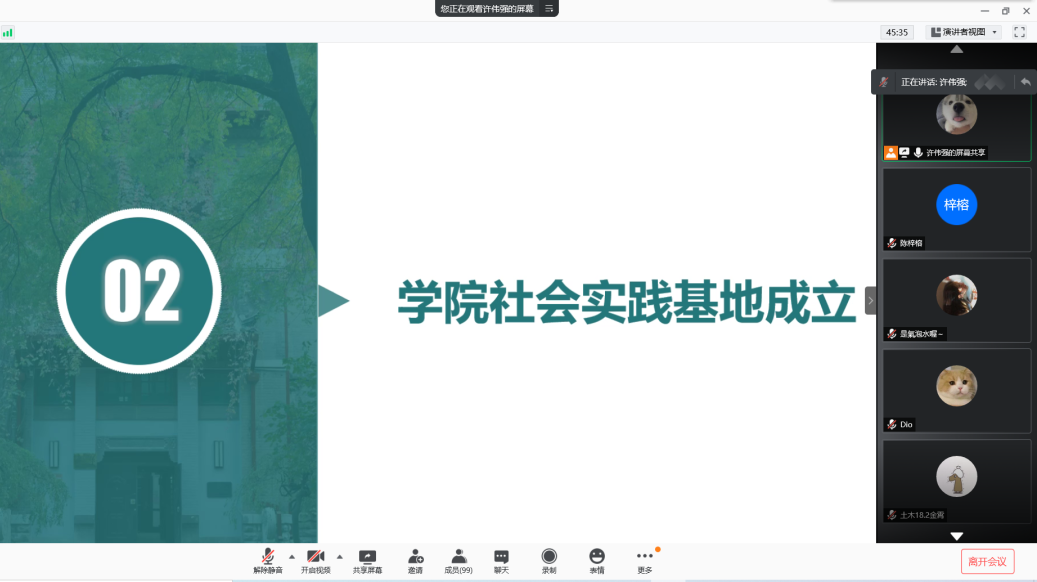Open audio options arrow beside 解除静音
The width and height of the screenshot is (1037, 582).
[x=292, y=557]
